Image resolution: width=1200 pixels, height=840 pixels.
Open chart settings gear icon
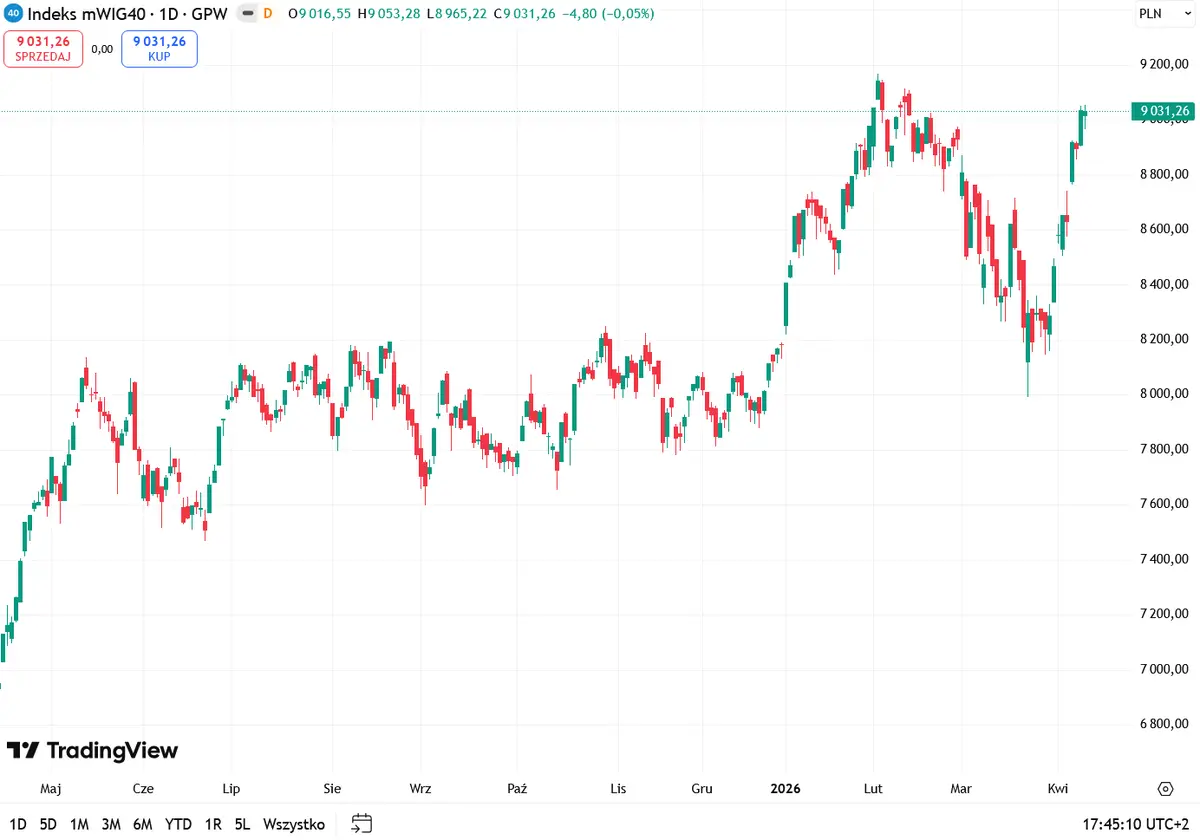click(x=1166, y=789)
